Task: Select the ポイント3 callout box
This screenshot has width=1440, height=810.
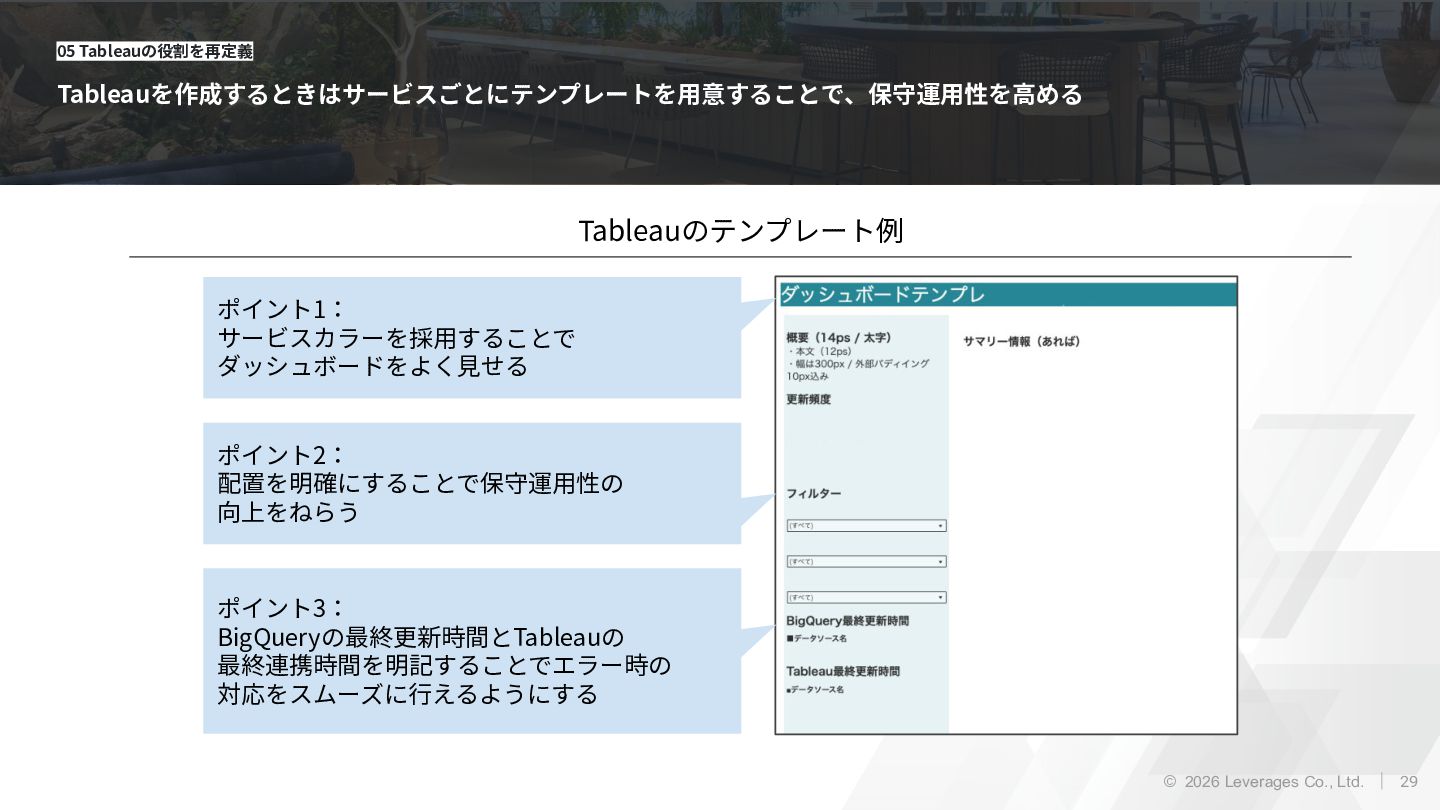Action: tap(472, 651)
